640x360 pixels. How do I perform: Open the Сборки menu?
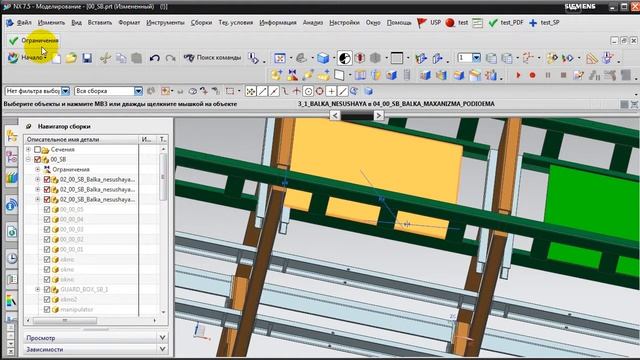pos(201,23)
